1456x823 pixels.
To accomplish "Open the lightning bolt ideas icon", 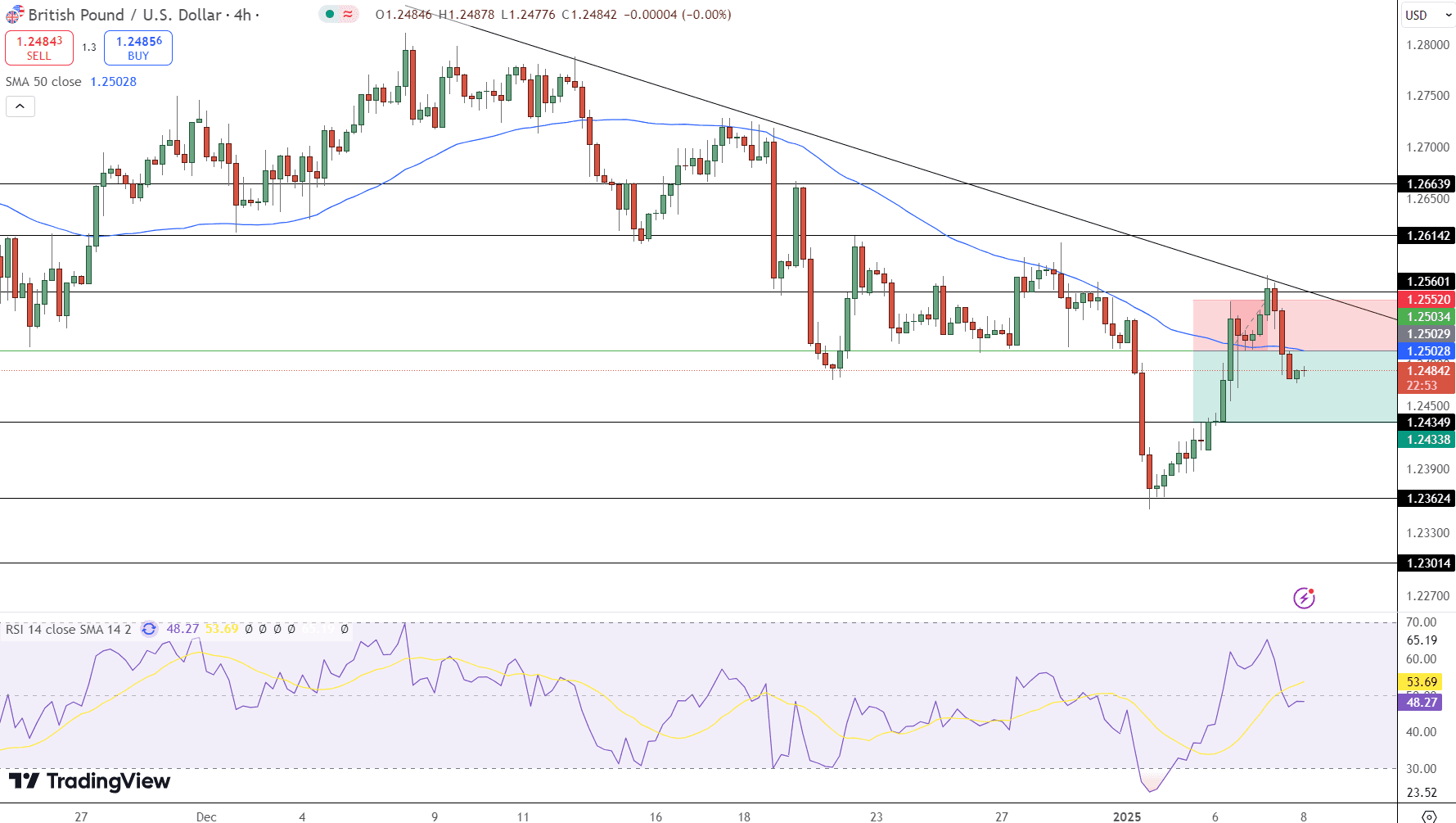I will (1304, 598).
